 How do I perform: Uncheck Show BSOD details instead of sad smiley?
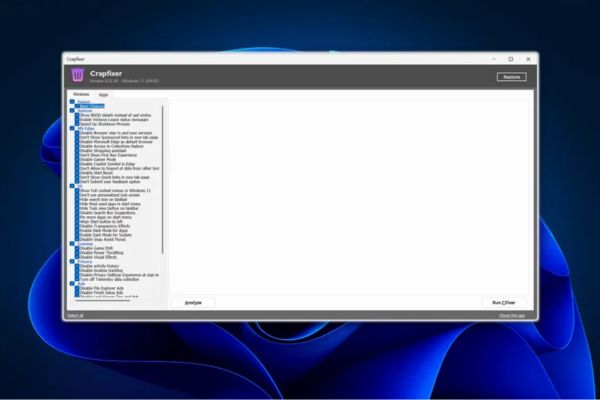pos(77,115)
